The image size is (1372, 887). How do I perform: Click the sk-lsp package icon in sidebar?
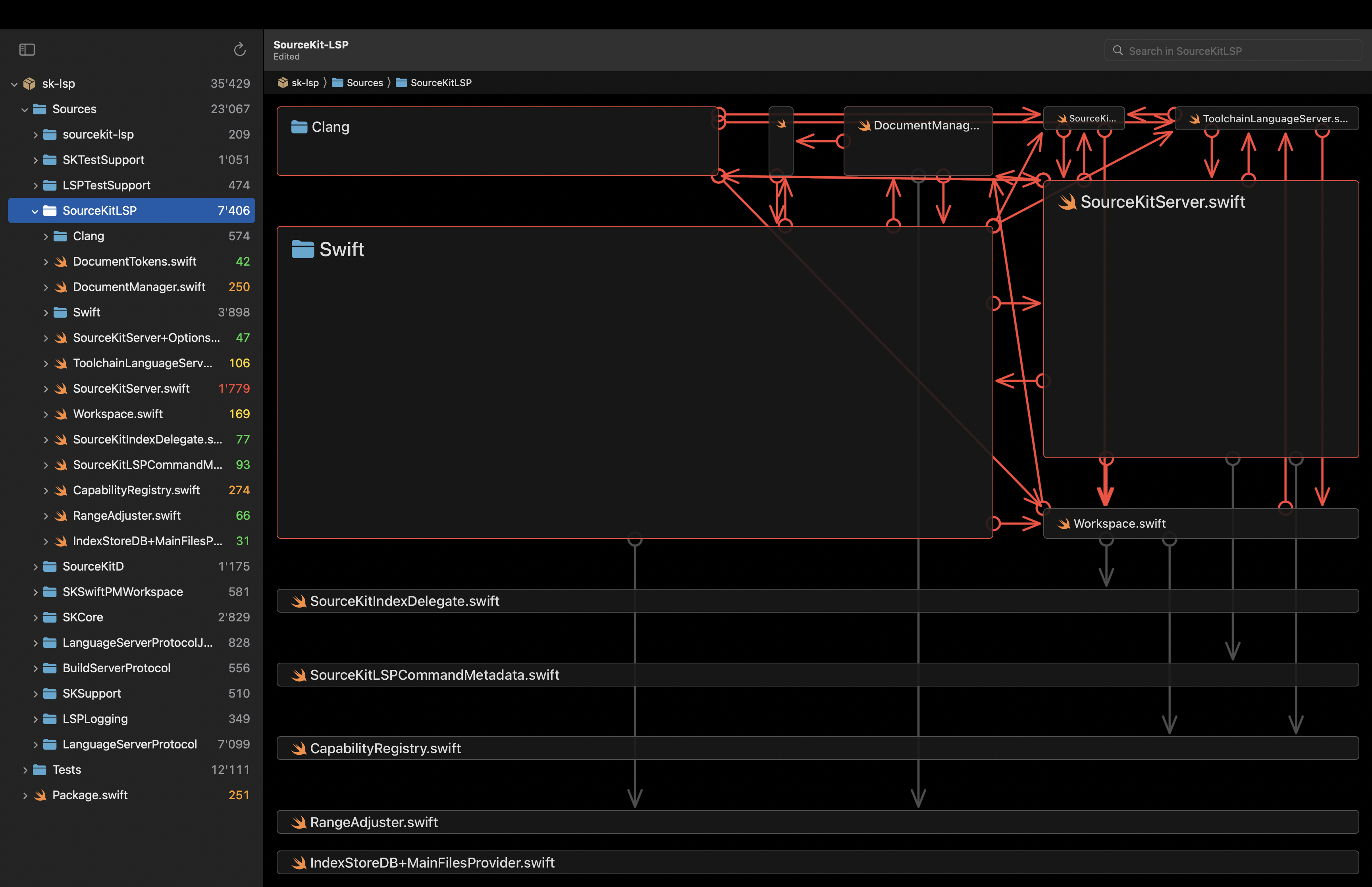[29, 83]
